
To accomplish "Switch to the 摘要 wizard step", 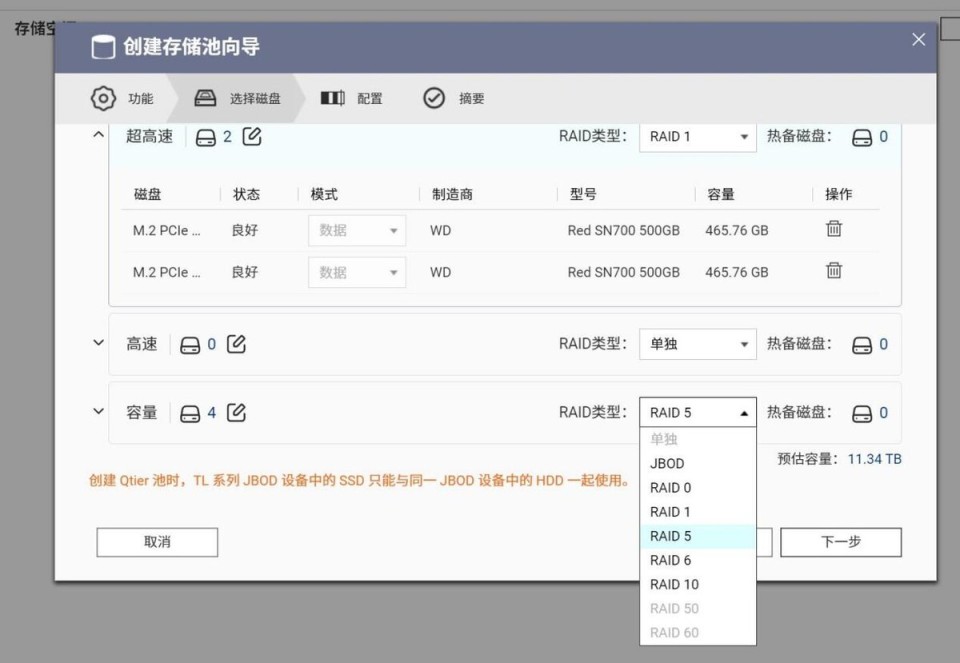I will pyautogui.click(x=461, y=97).
